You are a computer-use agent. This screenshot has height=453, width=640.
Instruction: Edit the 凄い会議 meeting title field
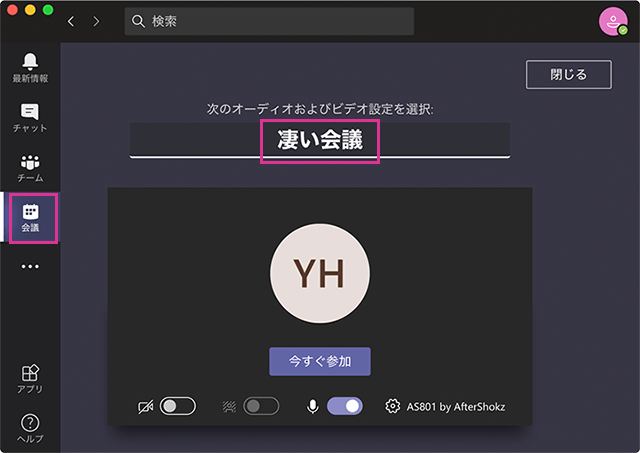[x=320, y=140]
